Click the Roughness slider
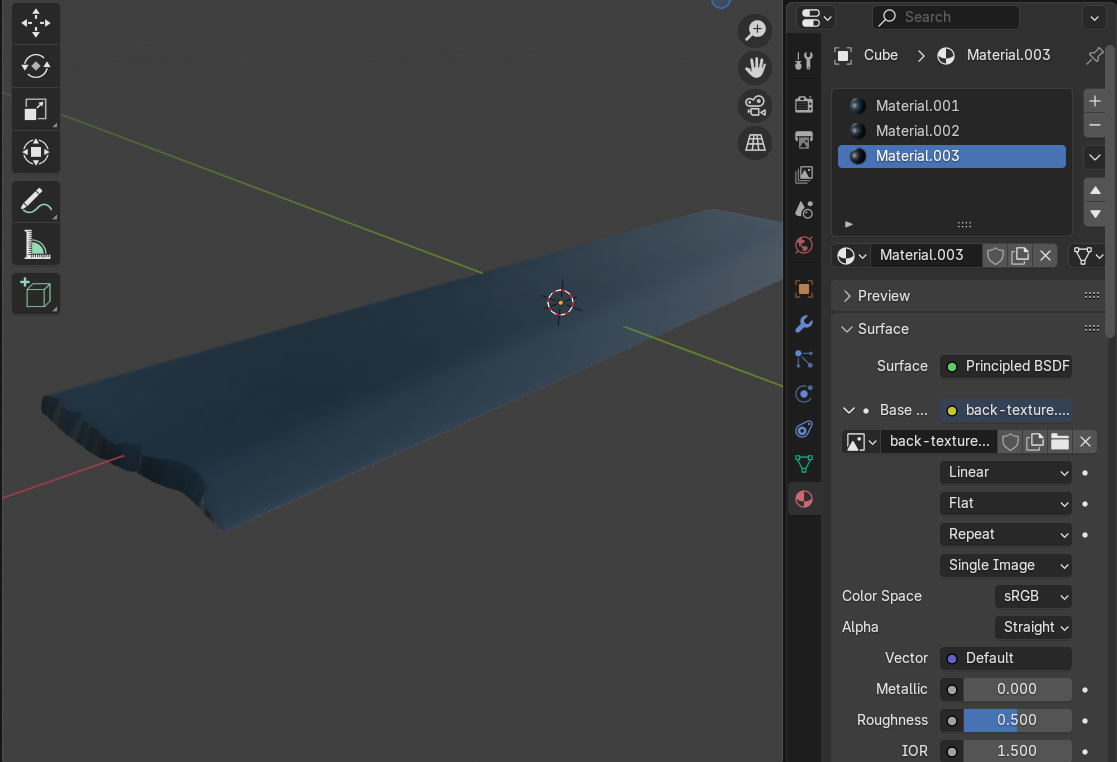Viewport: 1117px width, 762px height. pos(1017,720)
